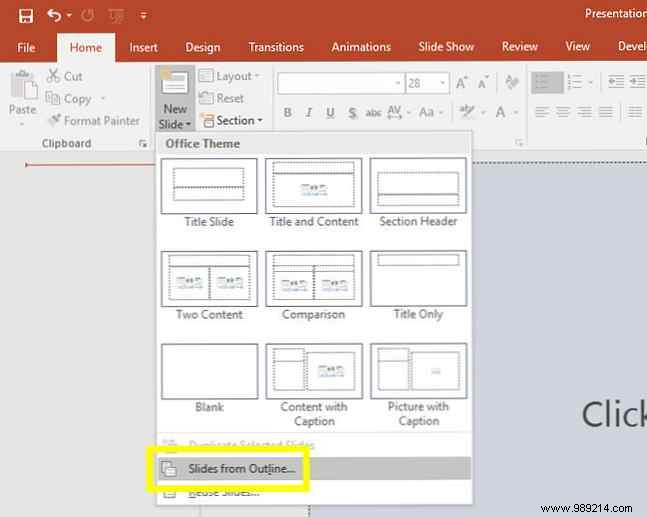The image size is (647, 517).
Task: Toggle Text Shadow formatting
Action: click(352, 112)
